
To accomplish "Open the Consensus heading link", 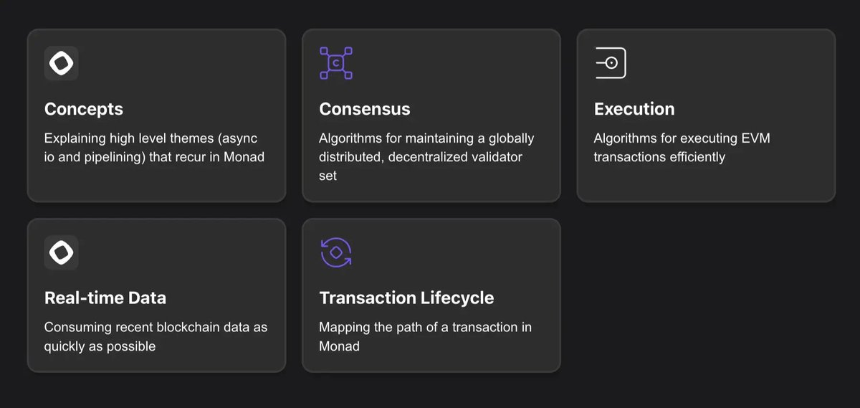I will [364, 109].
